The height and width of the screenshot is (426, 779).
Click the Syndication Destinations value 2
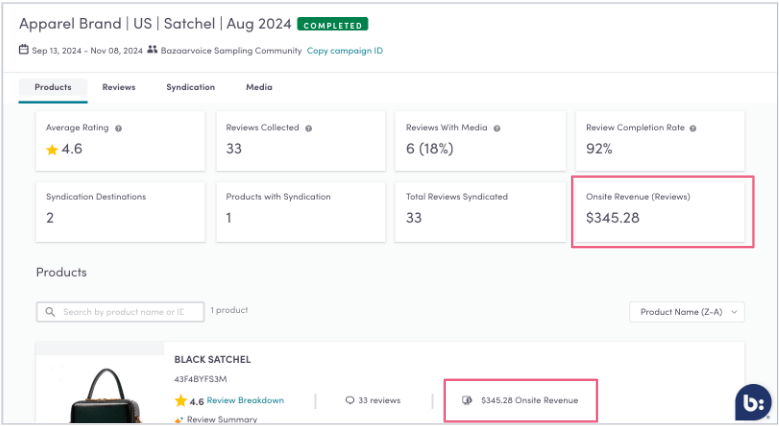click(50, 218)
